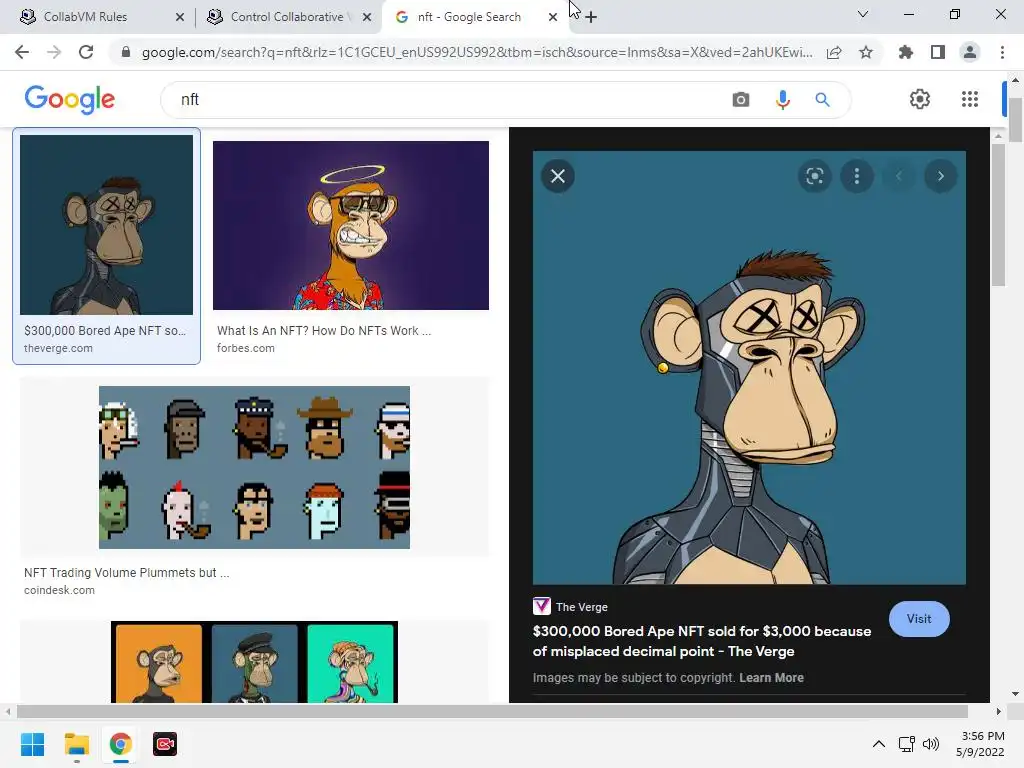Screen dimensions: 1024x768
Task: Click caption 'What Is An NFT? How Do NFTs Work'
Action: 324,330
